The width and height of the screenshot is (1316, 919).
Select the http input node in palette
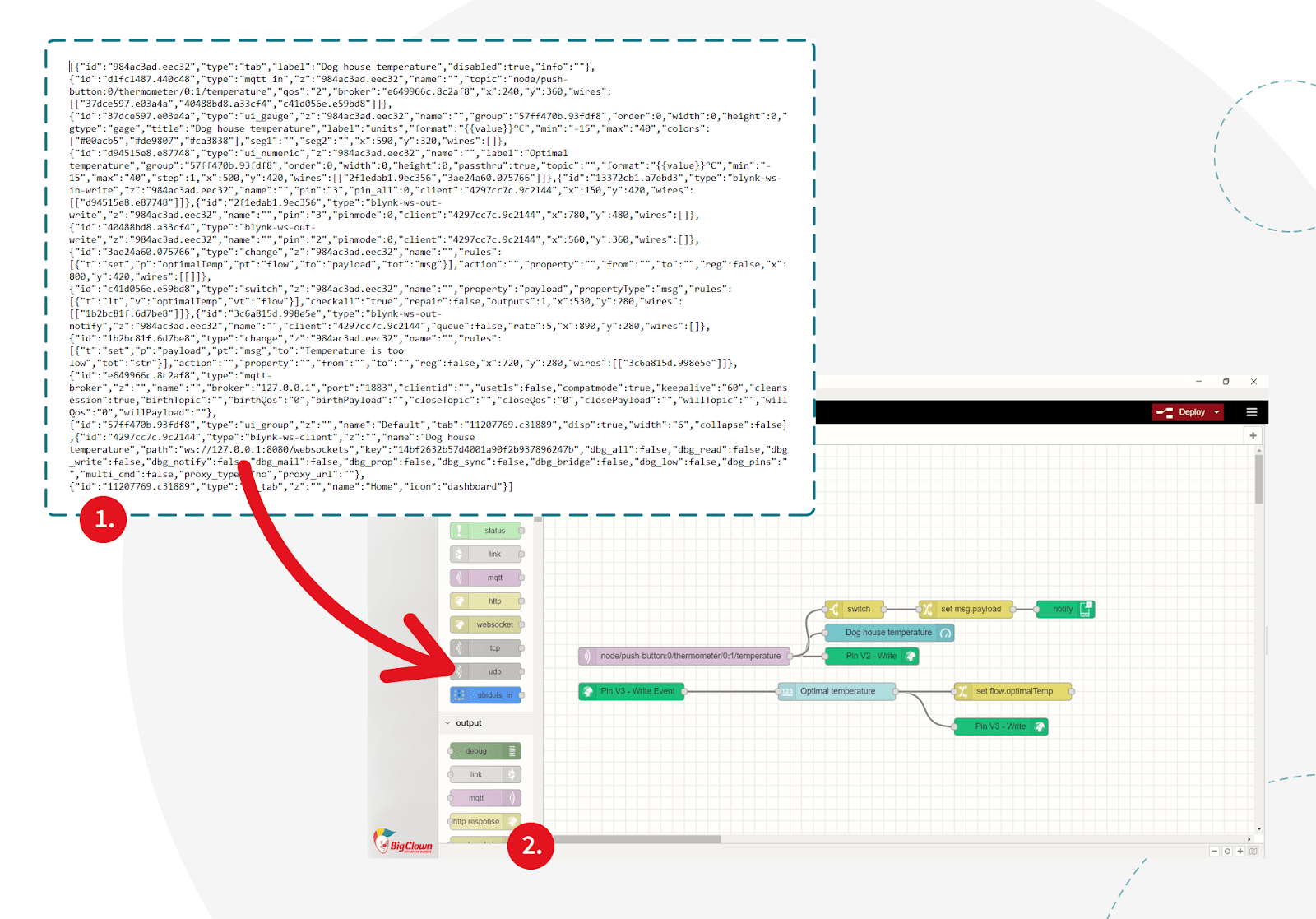[x=486, y=601]
